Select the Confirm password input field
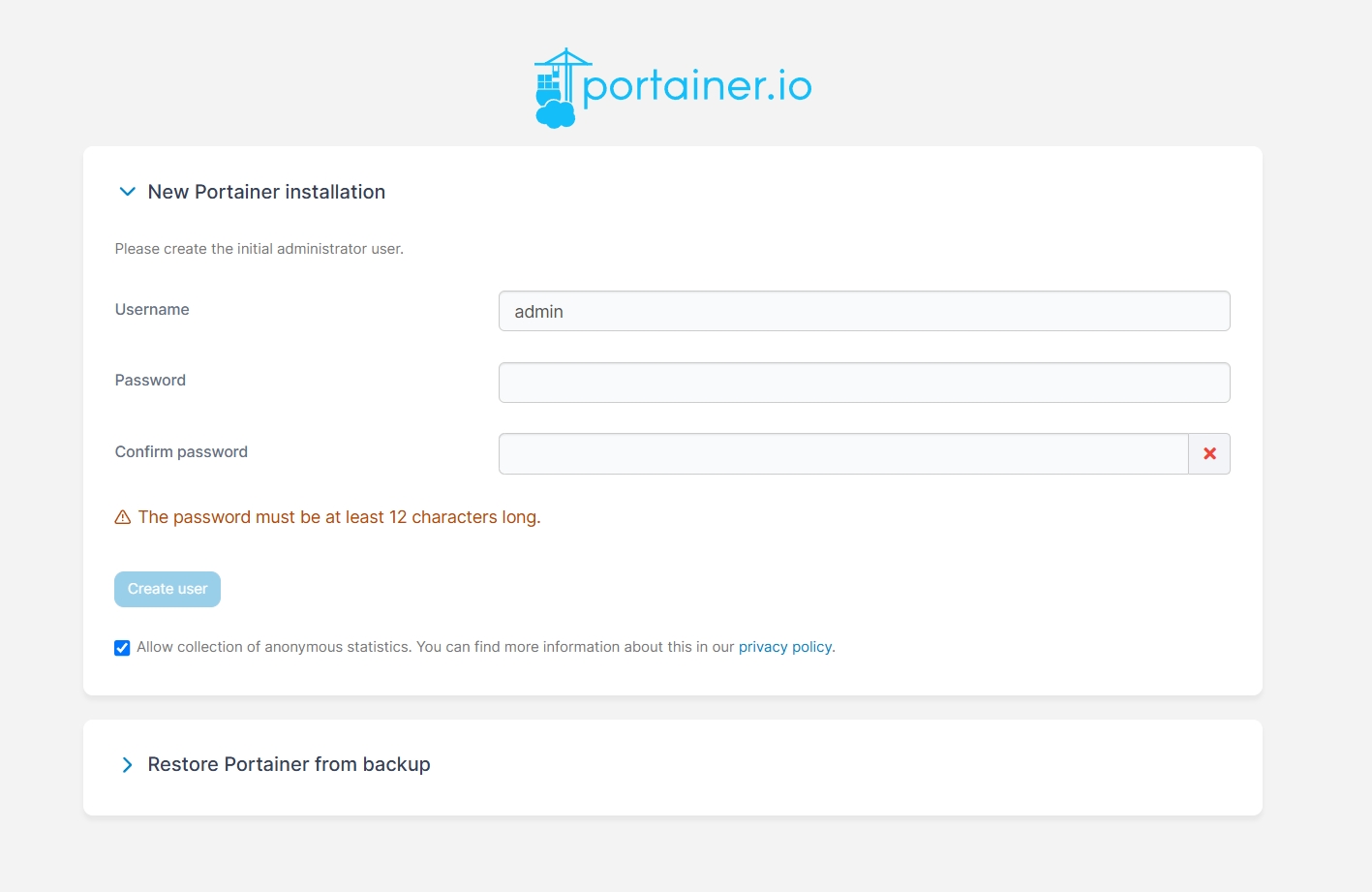 (x=842, y=453)
